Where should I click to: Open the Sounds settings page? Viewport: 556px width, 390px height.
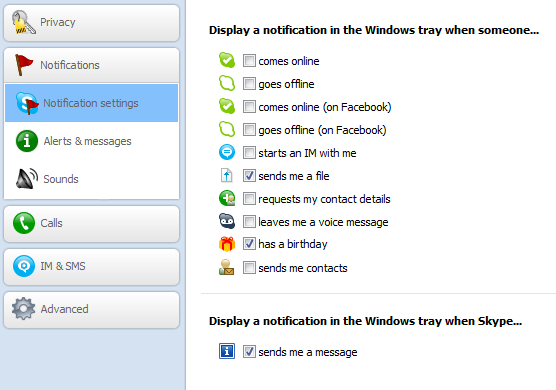click(x=91, y=179)
